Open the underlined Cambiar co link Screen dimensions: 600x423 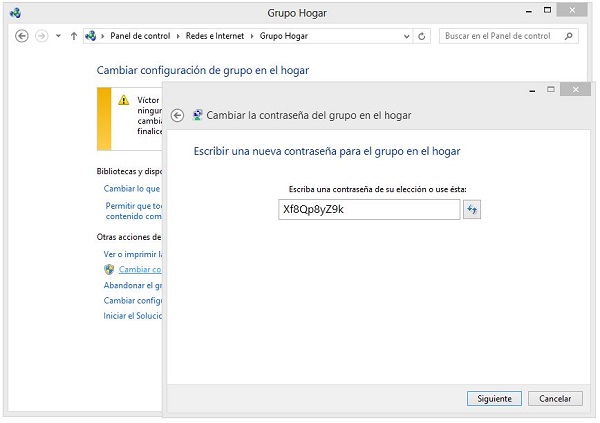[140, 269]
